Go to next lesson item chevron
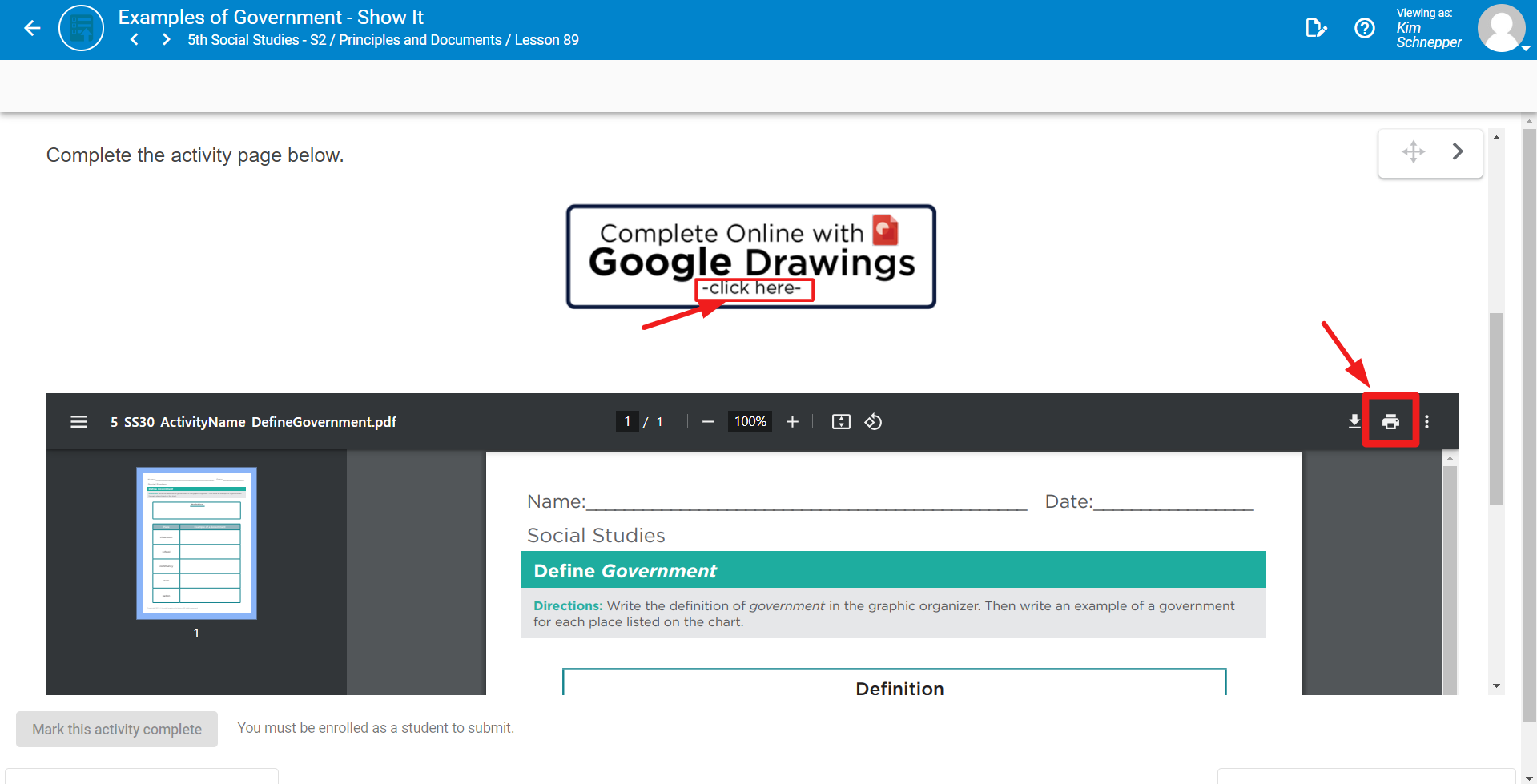The width and height of the screenshot is (1537, 784). [166, 40]
